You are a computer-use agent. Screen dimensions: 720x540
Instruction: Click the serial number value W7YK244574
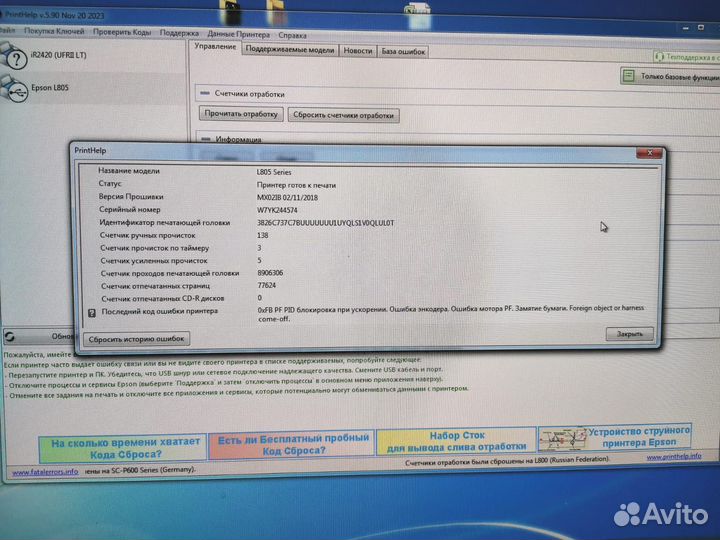coord(277,210)
